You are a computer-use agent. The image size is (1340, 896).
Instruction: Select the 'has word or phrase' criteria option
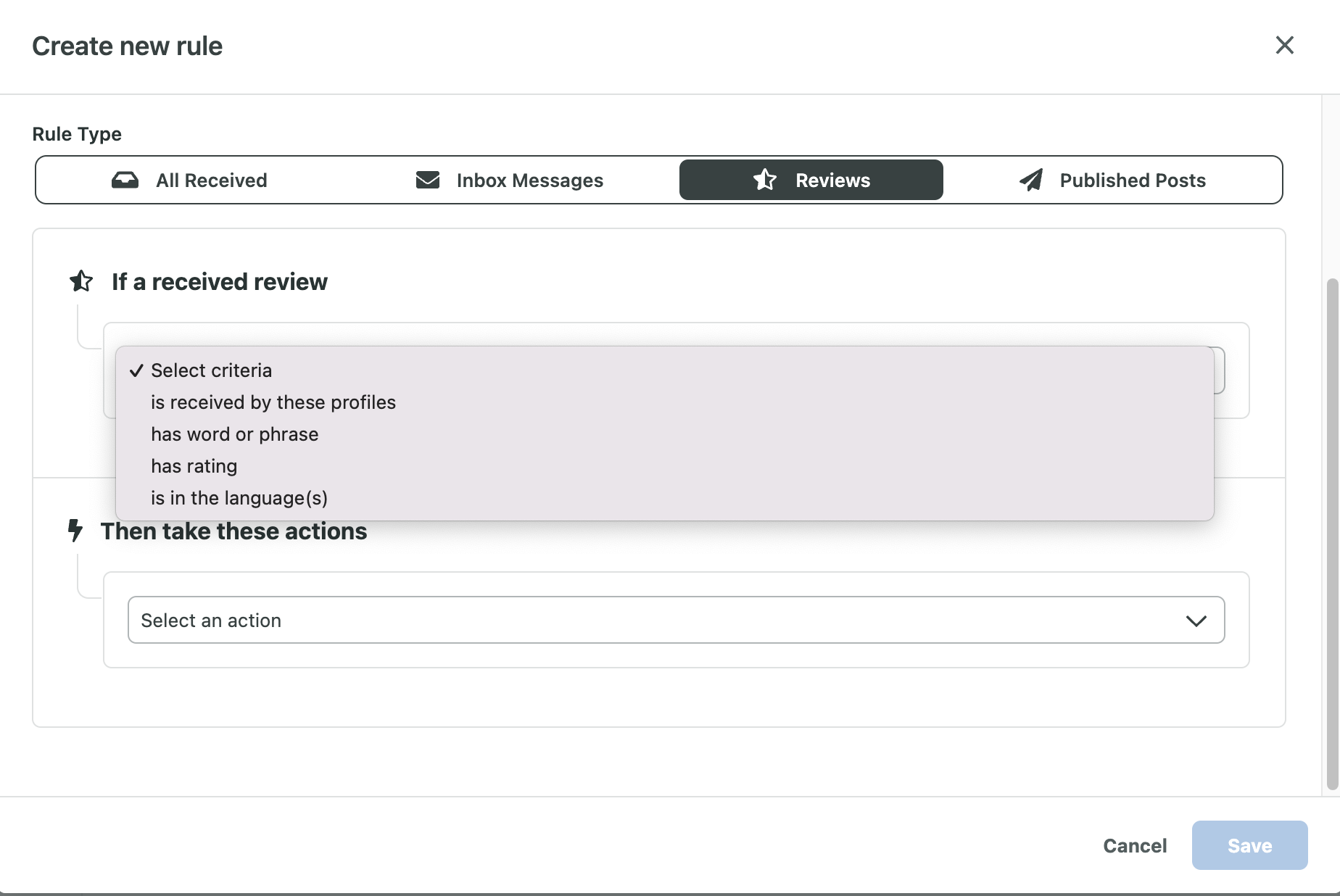234,434
